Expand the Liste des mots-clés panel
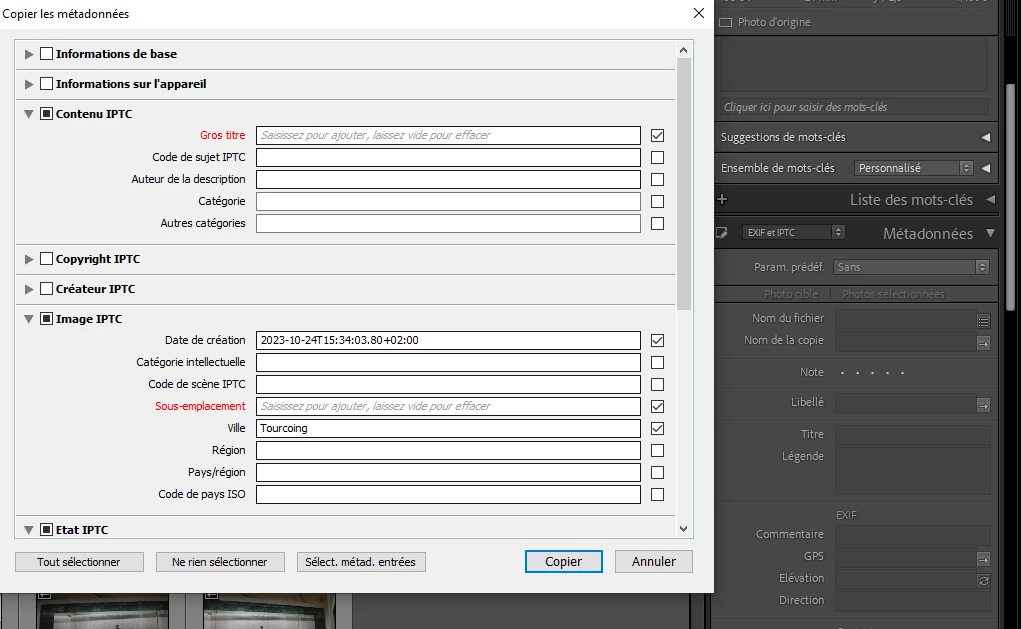The width and height of the screenshot is (1021, 629). coord(990,199)
